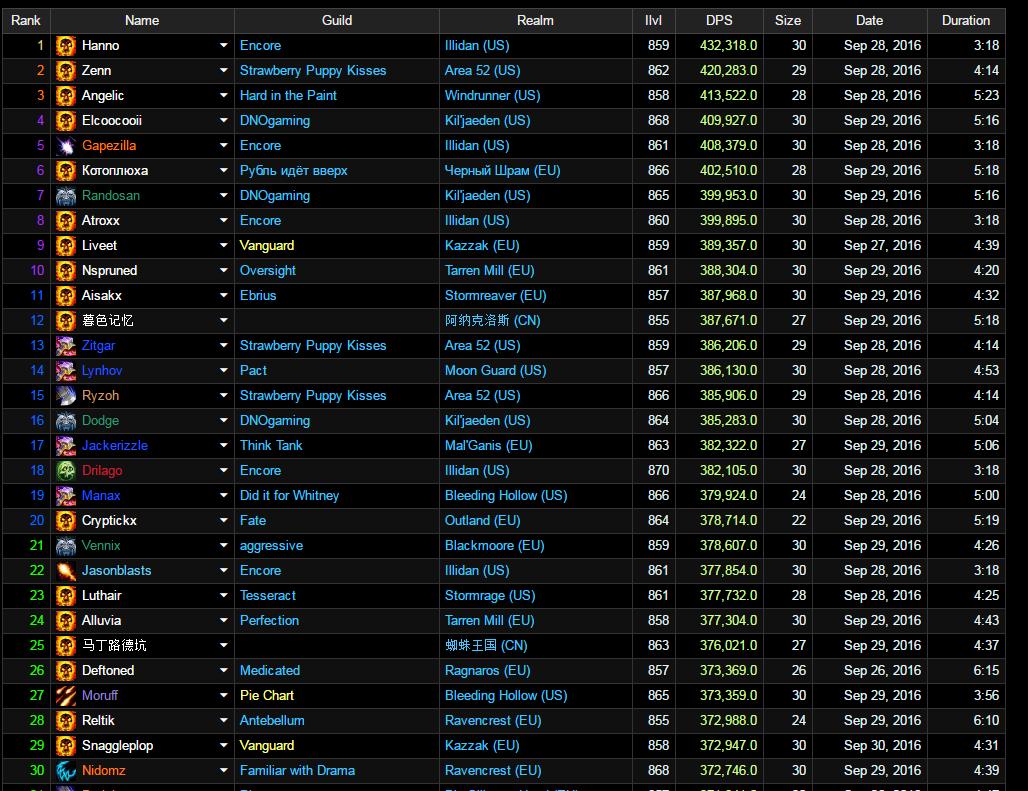
Task: Expand the dropdown for Aisakx
Action: [x=224, y=296]
